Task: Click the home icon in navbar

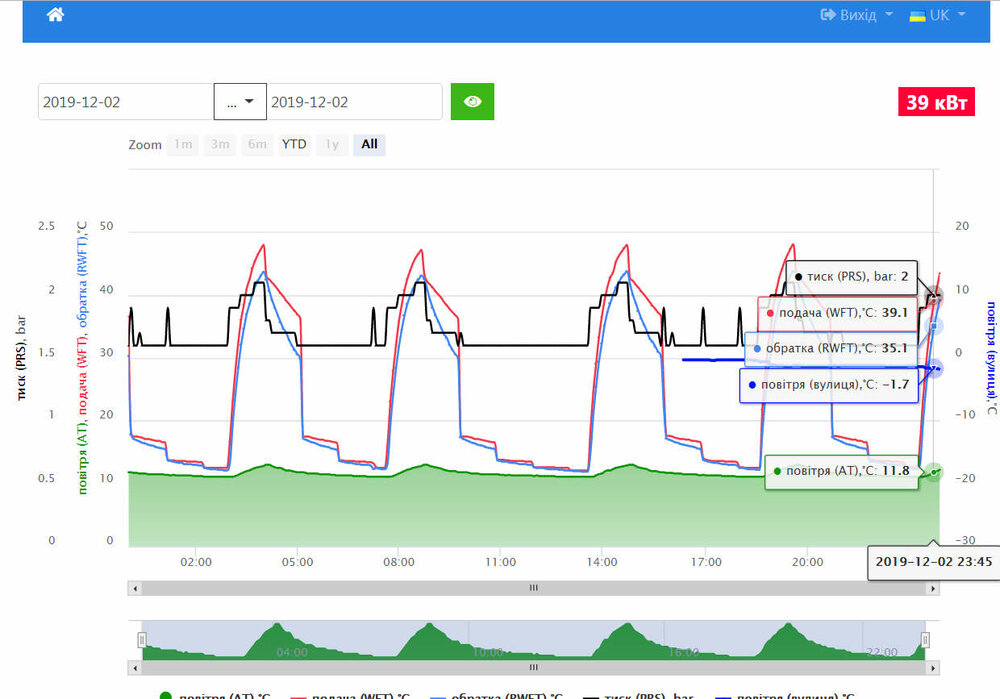Action: coord(55,15)
